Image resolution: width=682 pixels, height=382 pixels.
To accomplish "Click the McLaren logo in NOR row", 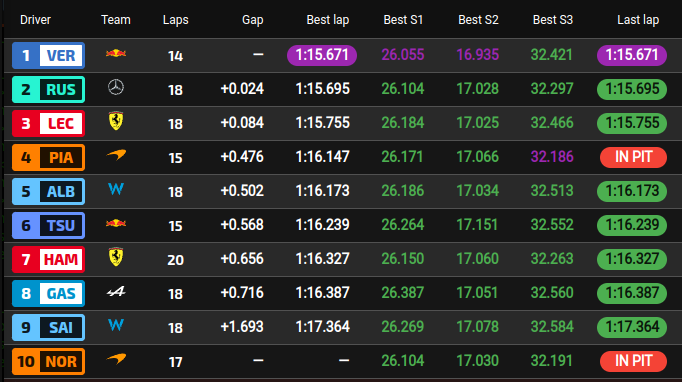I will pos(116,359).
